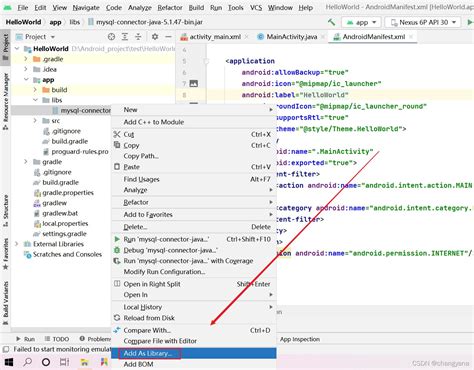Open the VCS menu

tap(256, 7)
